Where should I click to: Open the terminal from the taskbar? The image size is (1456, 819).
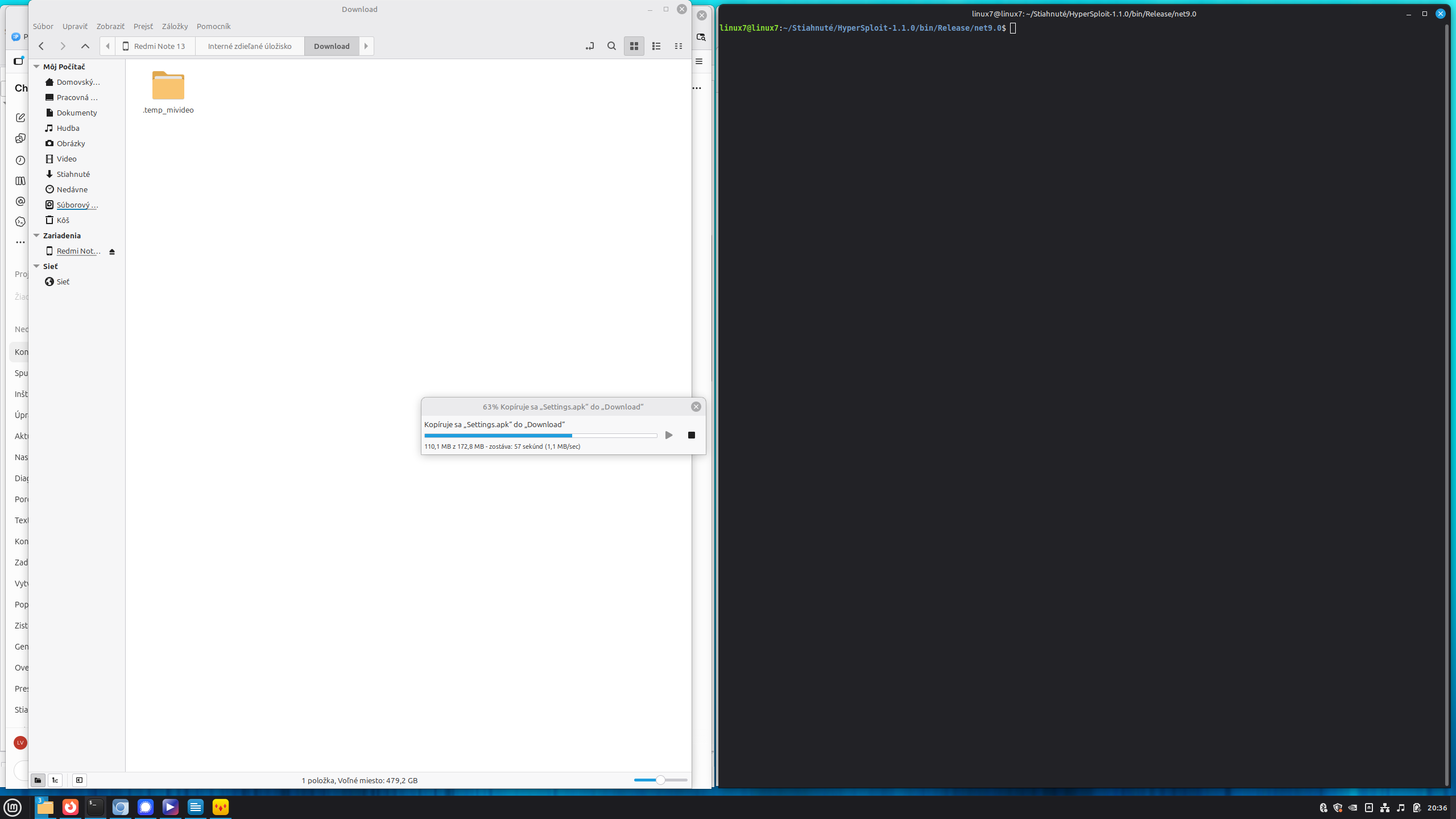tap(96, 807)
